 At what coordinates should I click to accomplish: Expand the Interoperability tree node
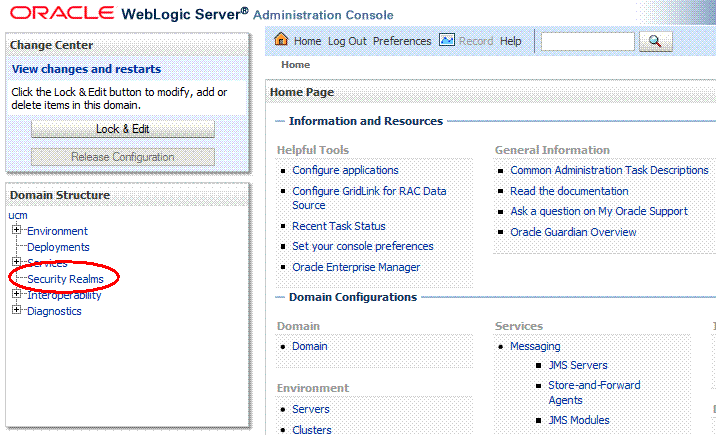16,293
